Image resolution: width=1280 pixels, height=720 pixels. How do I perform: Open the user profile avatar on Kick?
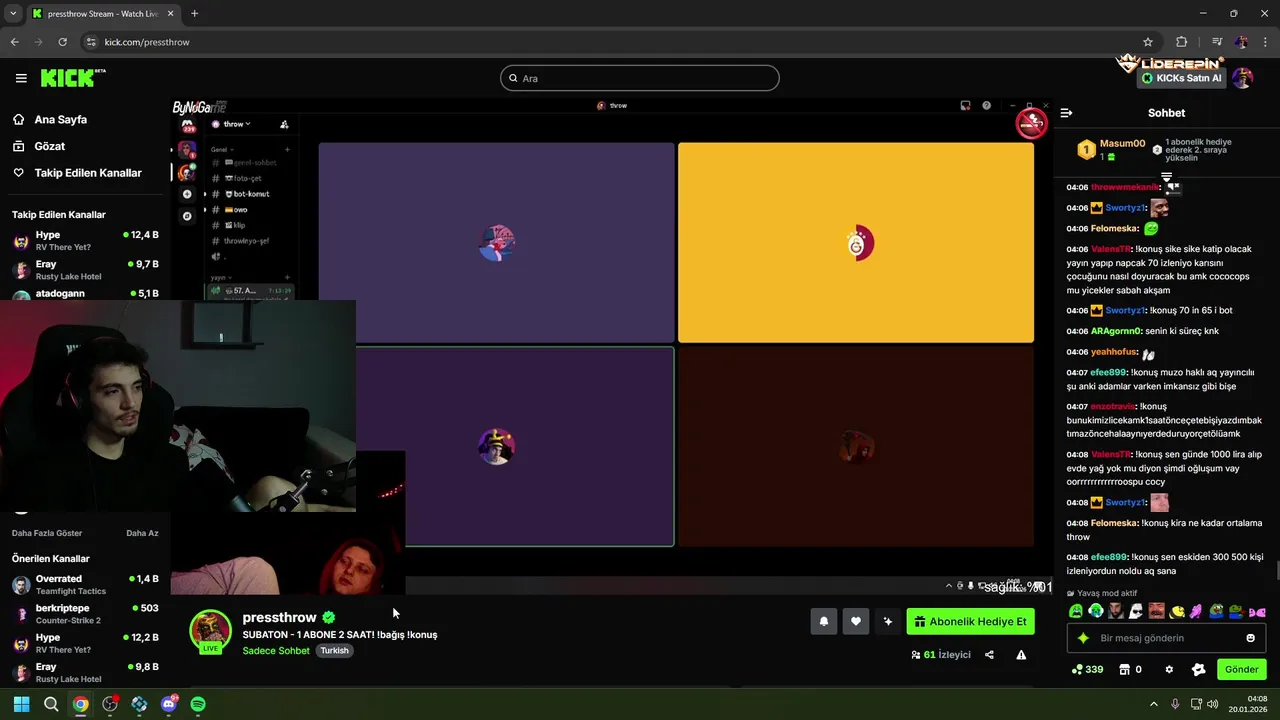pos(1242,78)
